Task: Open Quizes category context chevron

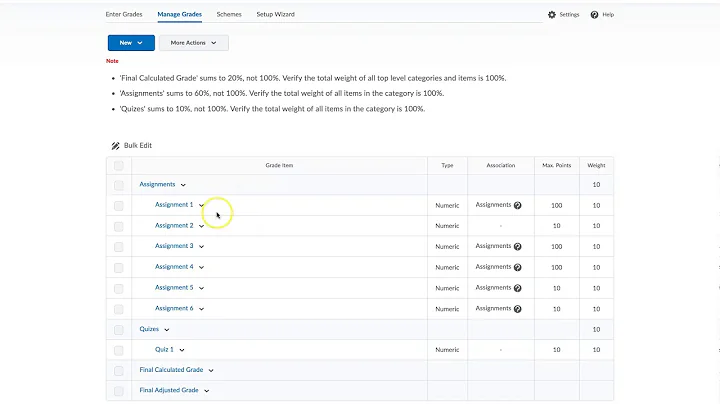Action: (x=167, y=330)
